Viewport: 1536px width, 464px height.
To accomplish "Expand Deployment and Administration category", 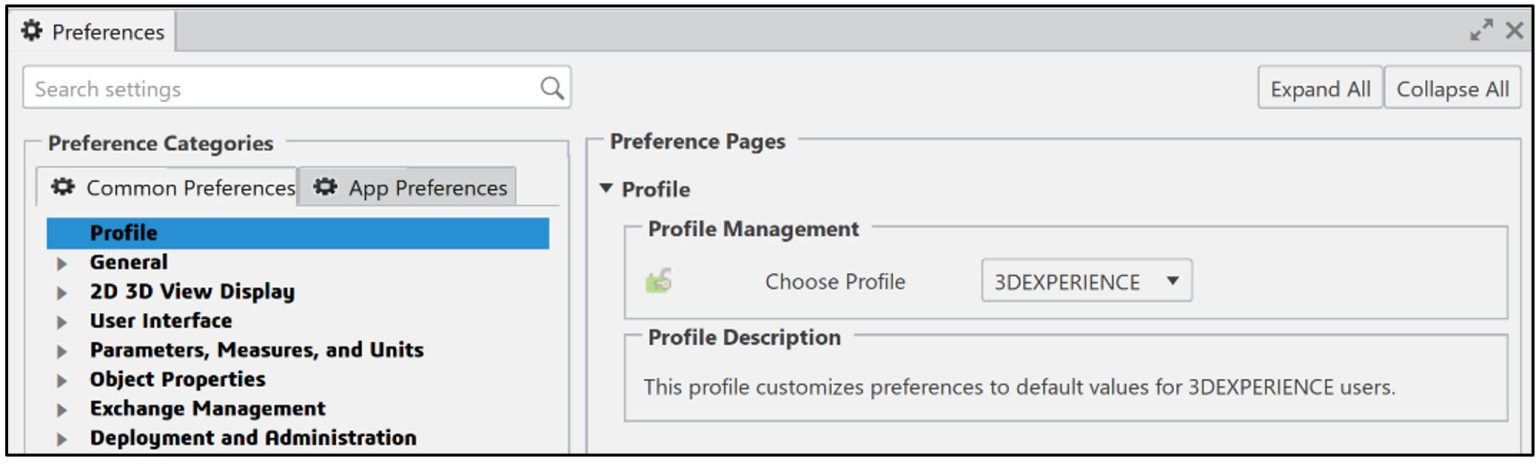I will pyautogui.click(x=63, y=439).
